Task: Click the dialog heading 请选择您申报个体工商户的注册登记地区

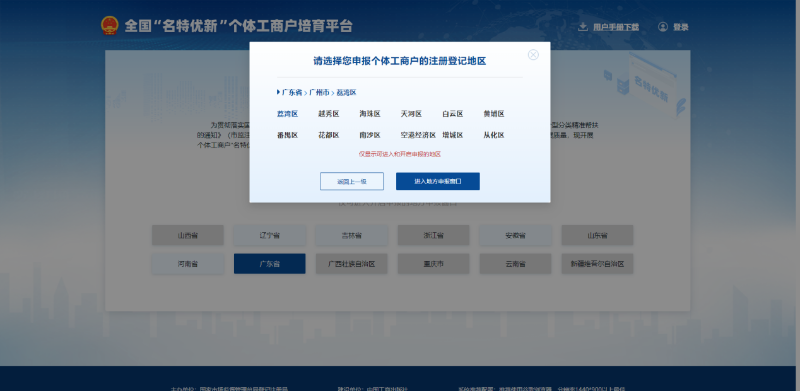Action: click(399, 61)
